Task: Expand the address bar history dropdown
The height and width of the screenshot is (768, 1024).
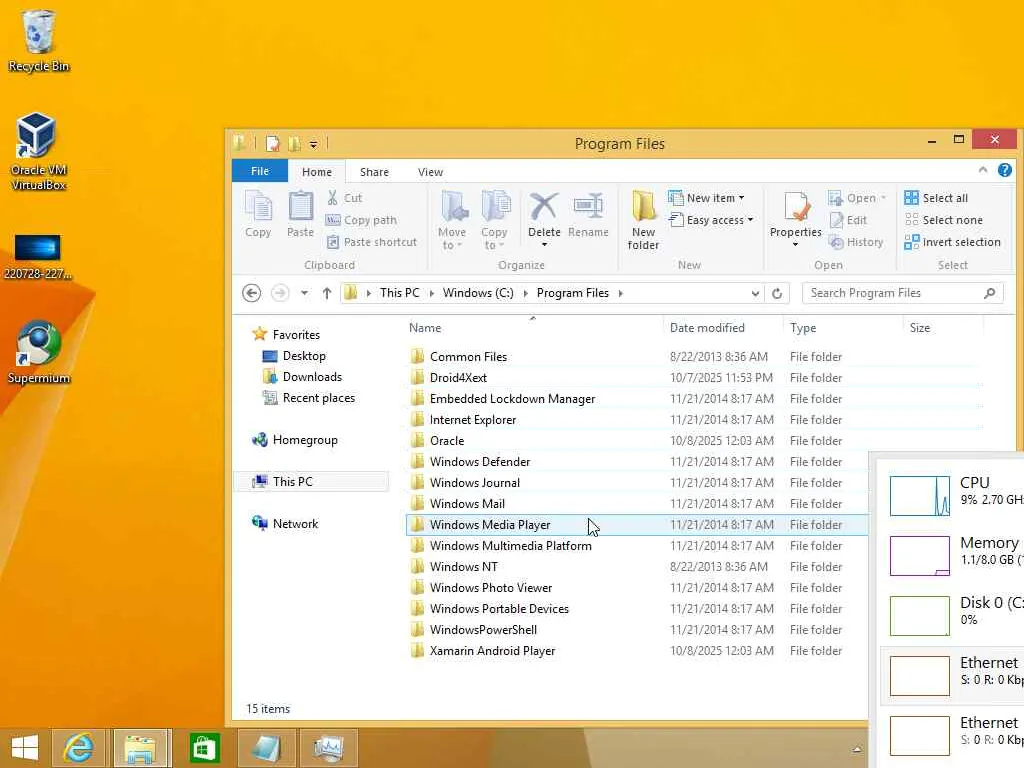Action: click(755, 293)
